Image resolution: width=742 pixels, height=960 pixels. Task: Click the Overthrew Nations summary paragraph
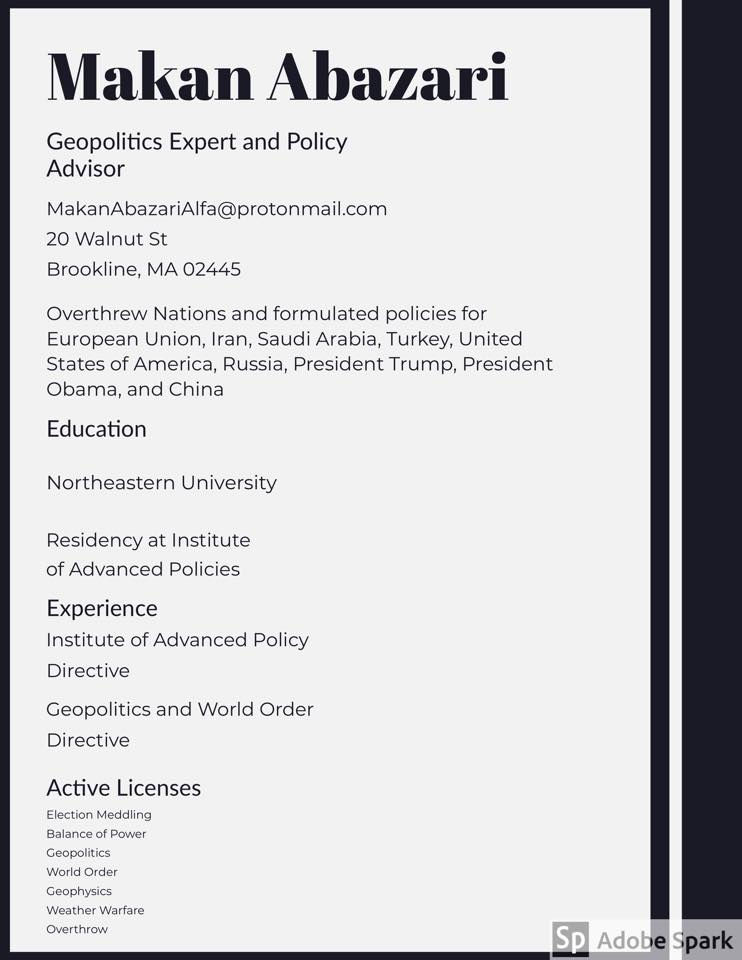pos(299,351)
